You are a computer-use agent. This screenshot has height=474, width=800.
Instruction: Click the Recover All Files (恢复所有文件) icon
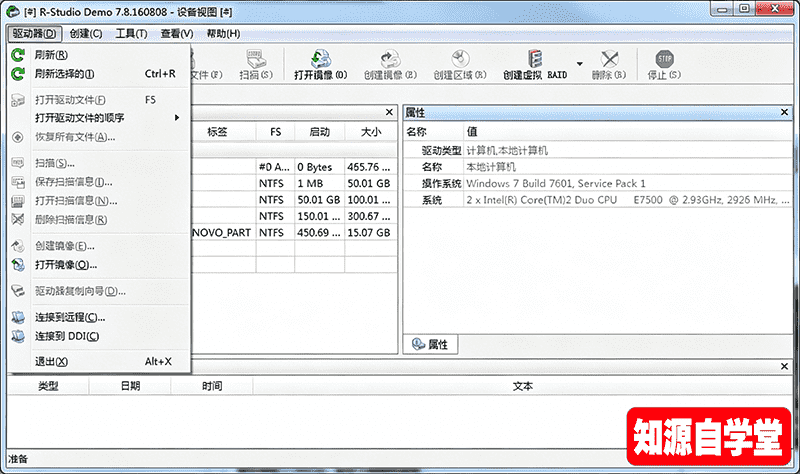[x=18, y=137]
